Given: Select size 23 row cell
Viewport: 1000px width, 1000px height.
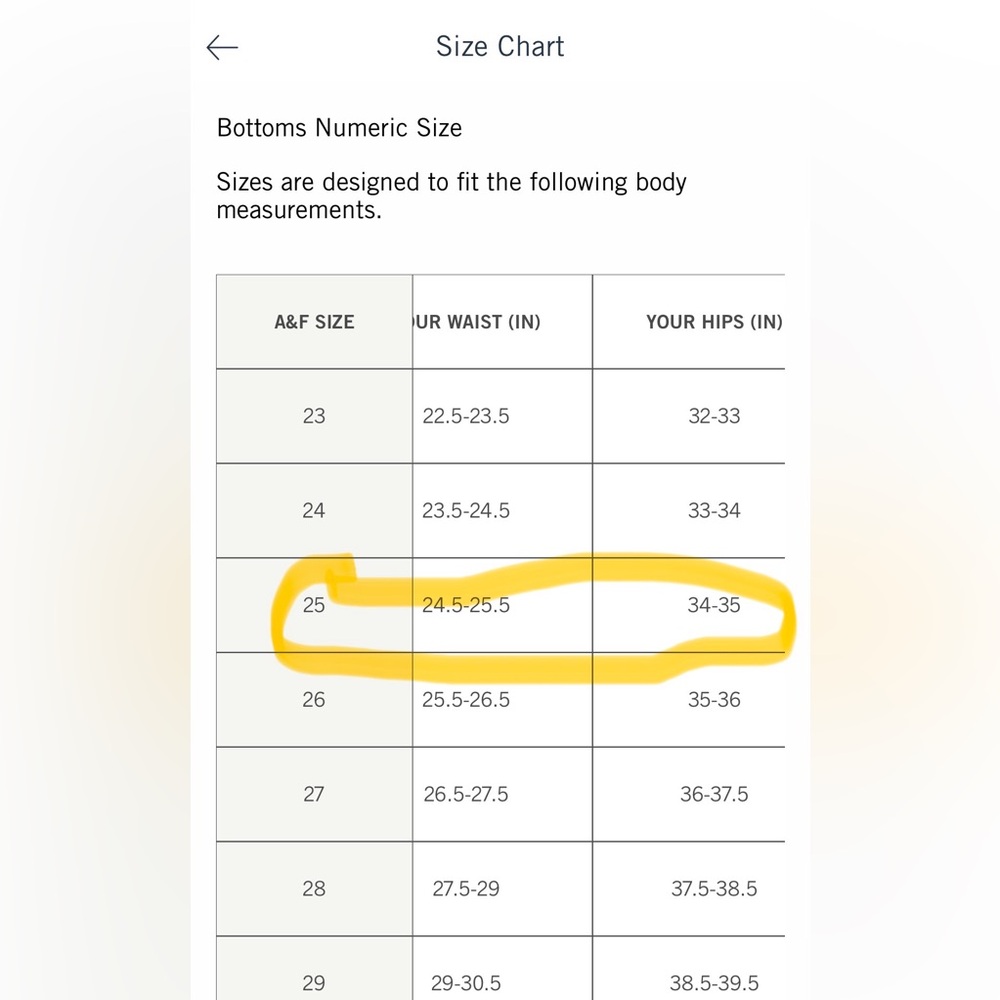Looking at the screenshot, I should point(314,416).
